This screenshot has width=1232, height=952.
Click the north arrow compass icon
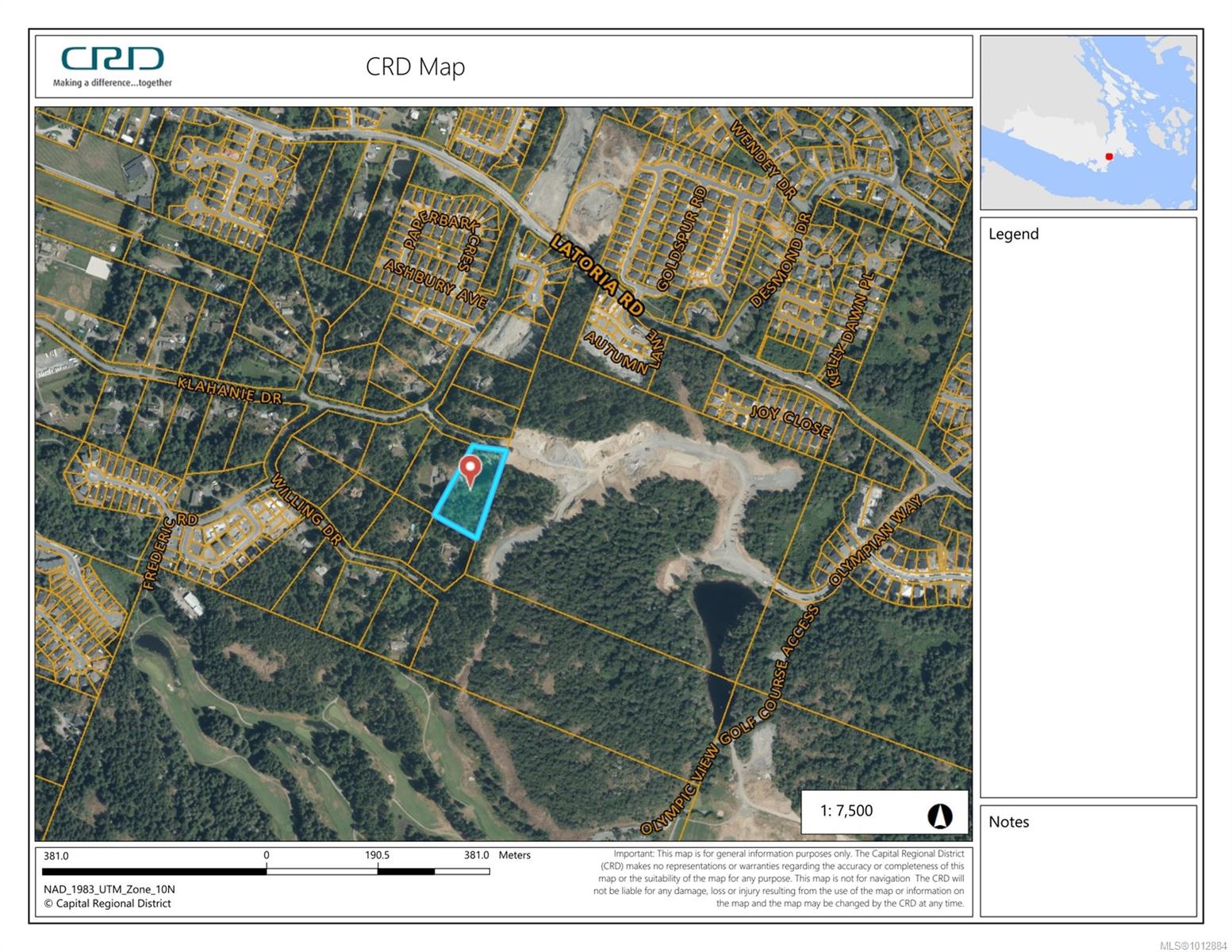click(x=939, y=816)
